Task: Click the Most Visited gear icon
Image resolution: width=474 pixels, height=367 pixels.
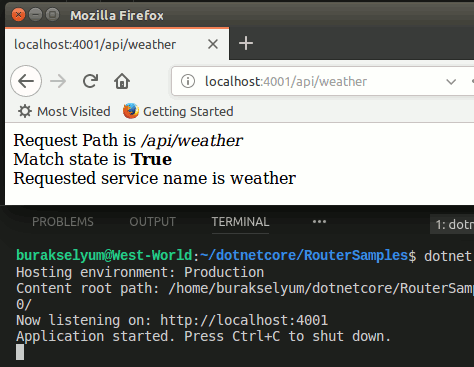Action: [25, 111]
